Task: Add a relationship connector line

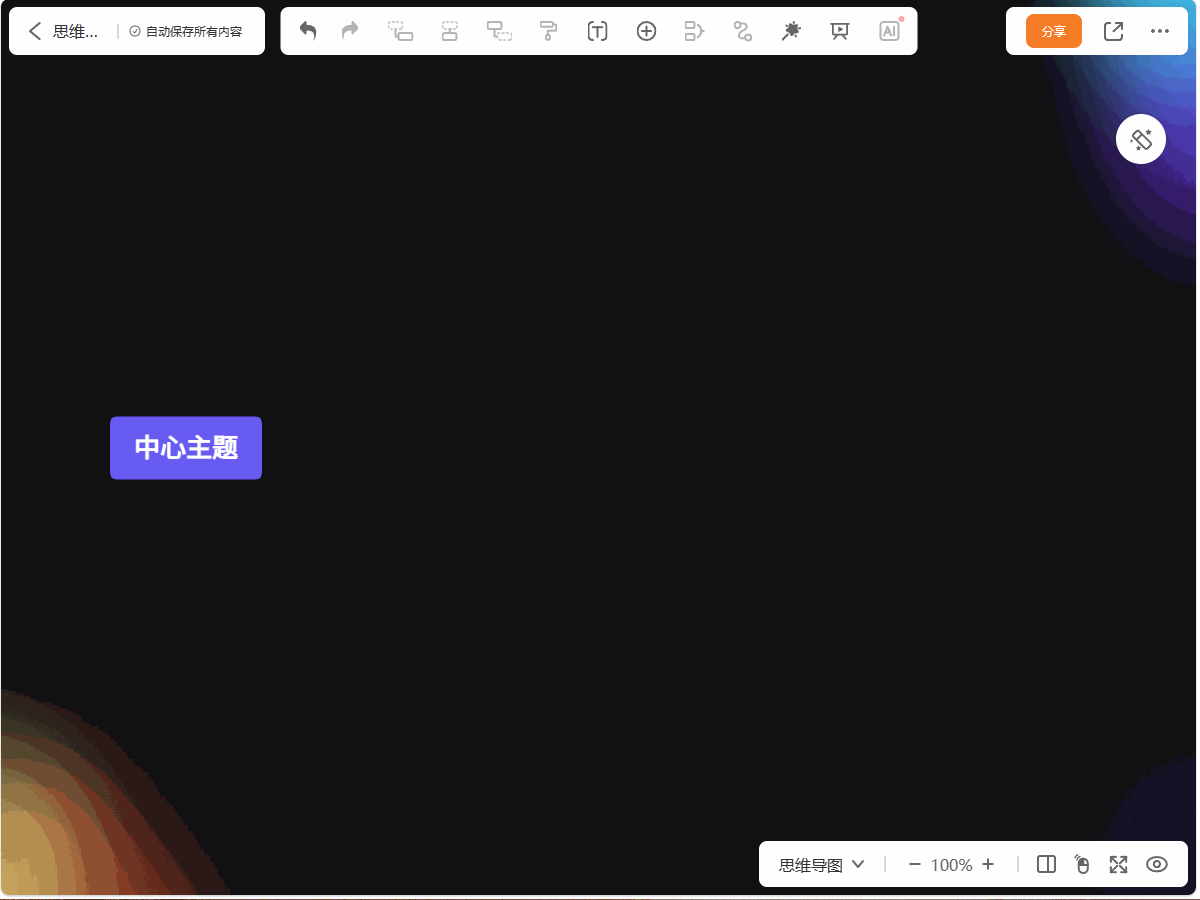Action: coord(743,31)
